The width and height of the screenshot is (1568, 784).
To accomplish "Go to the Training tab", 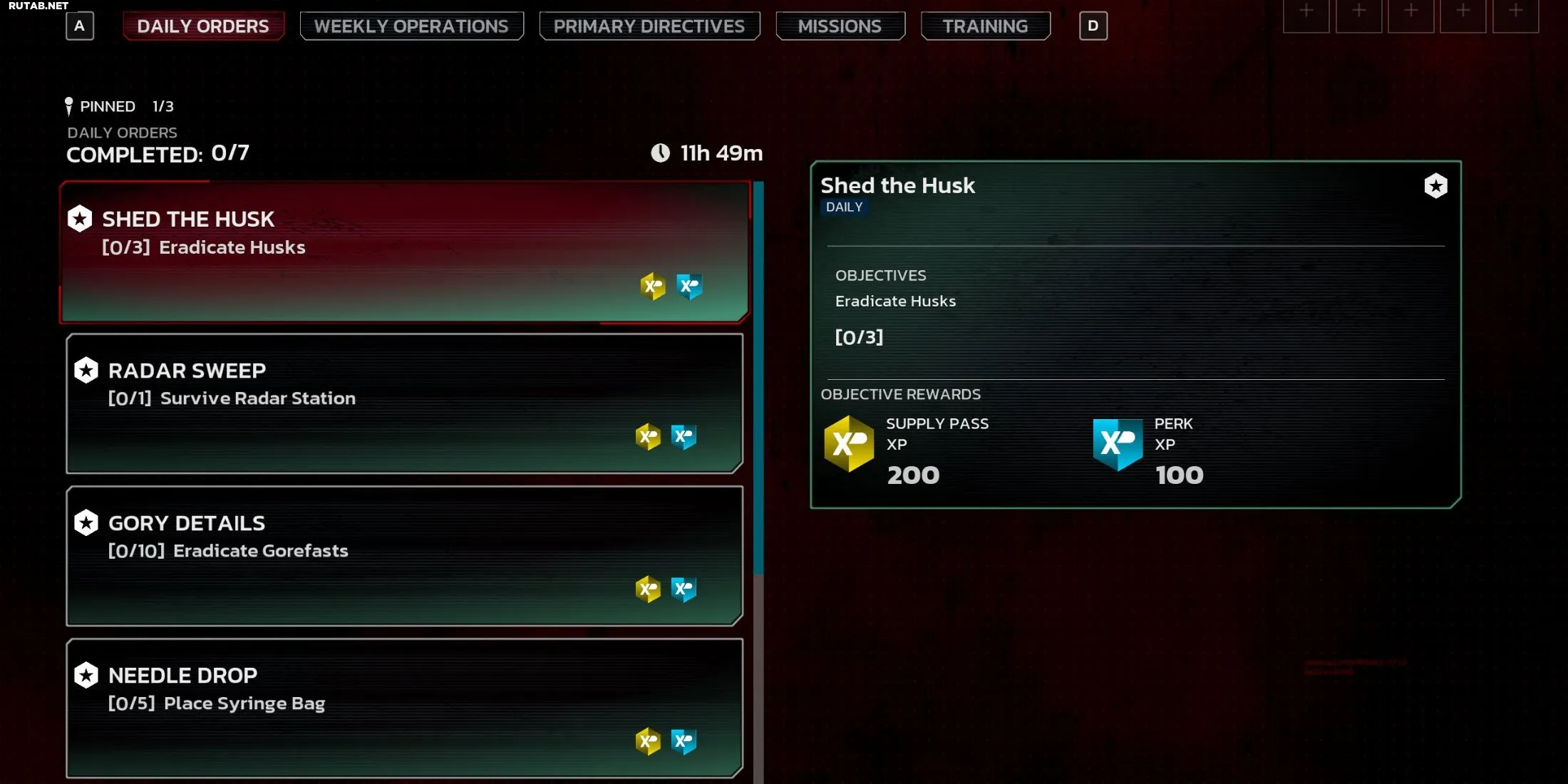I will pyautogui.click(x=986, y=26).
